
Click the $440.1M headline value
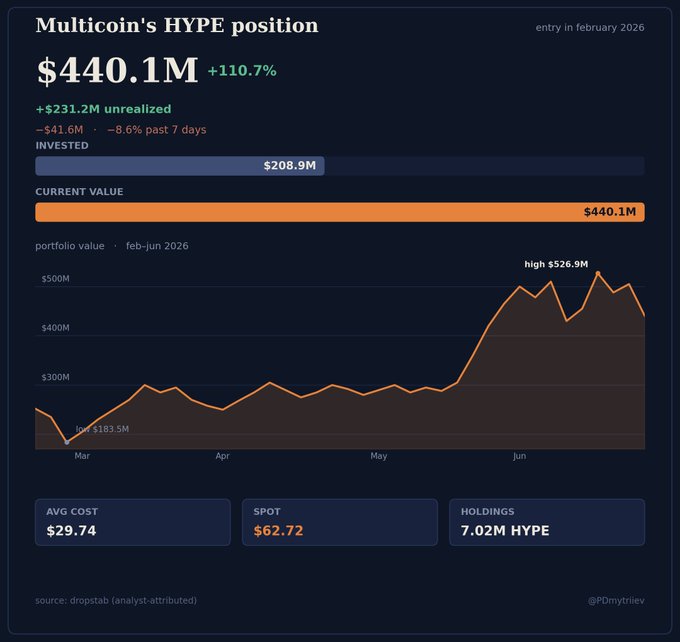click(118, 71)
